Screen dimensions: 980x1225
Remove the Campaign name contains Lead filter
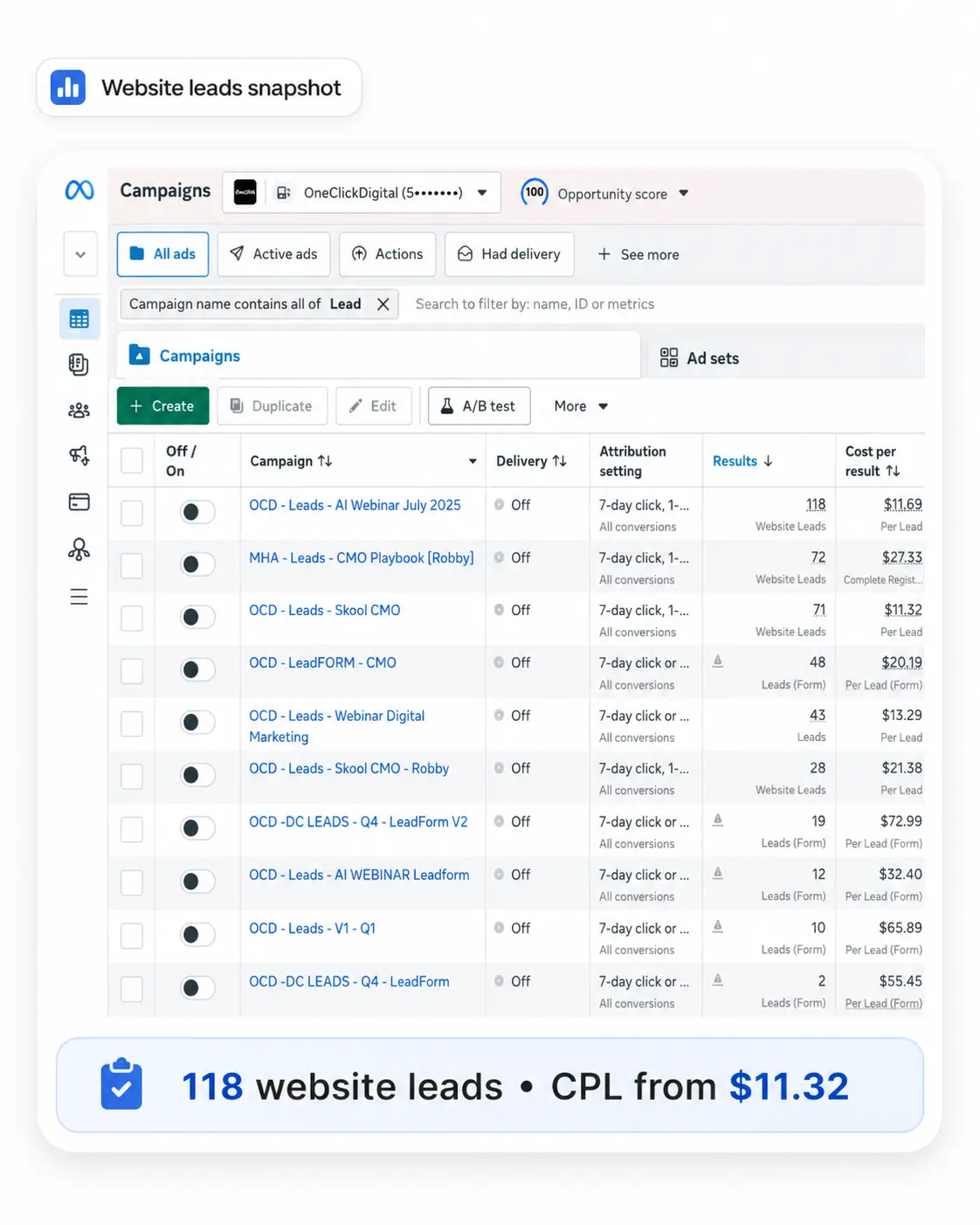(x=383, y=304)
